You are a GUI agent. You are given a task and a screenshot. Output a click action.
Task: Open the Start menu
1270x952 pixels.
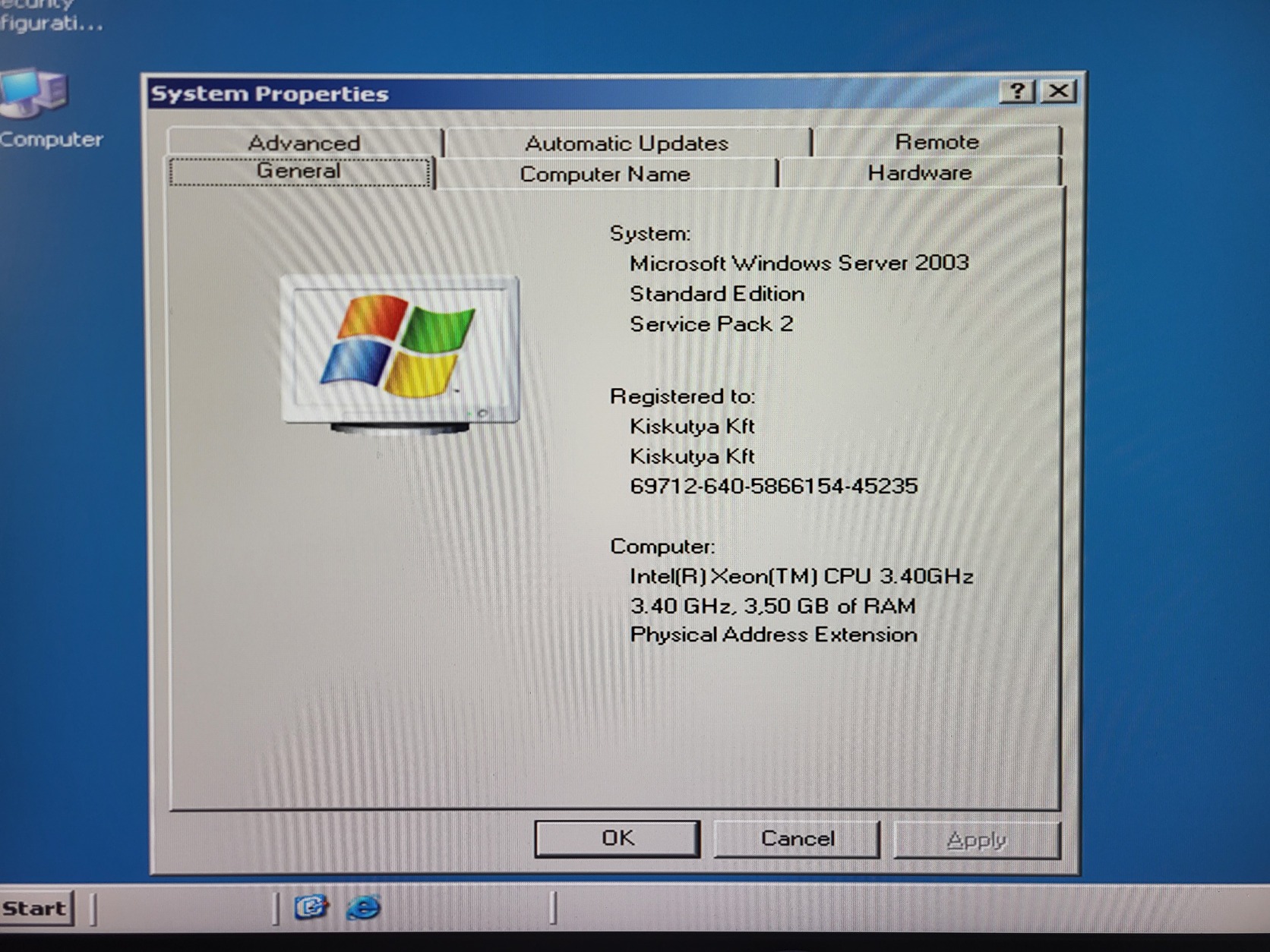click(36, 909)
